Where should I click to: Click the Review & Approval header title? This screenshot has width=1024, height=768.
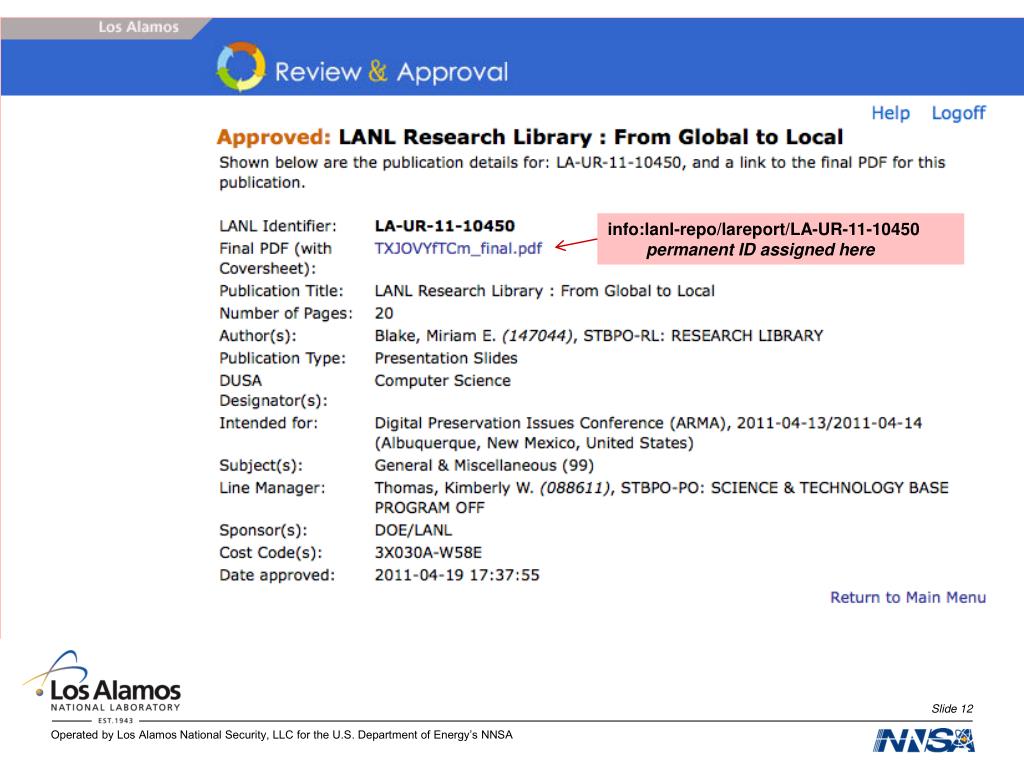click(391, 72)
